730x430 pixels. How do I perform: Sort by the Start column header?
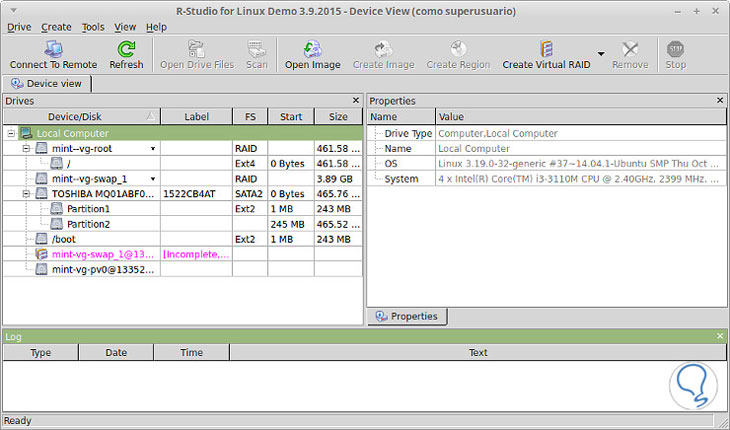pos(291,116)
